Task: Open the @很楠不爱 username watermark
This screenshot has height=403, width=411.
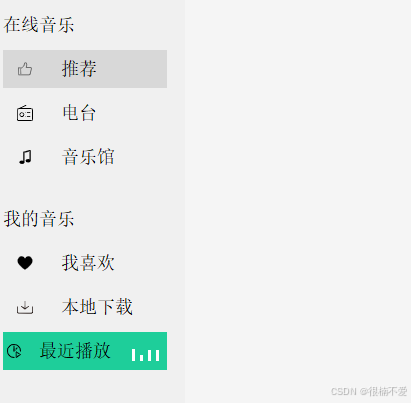Action: (384, 391)
